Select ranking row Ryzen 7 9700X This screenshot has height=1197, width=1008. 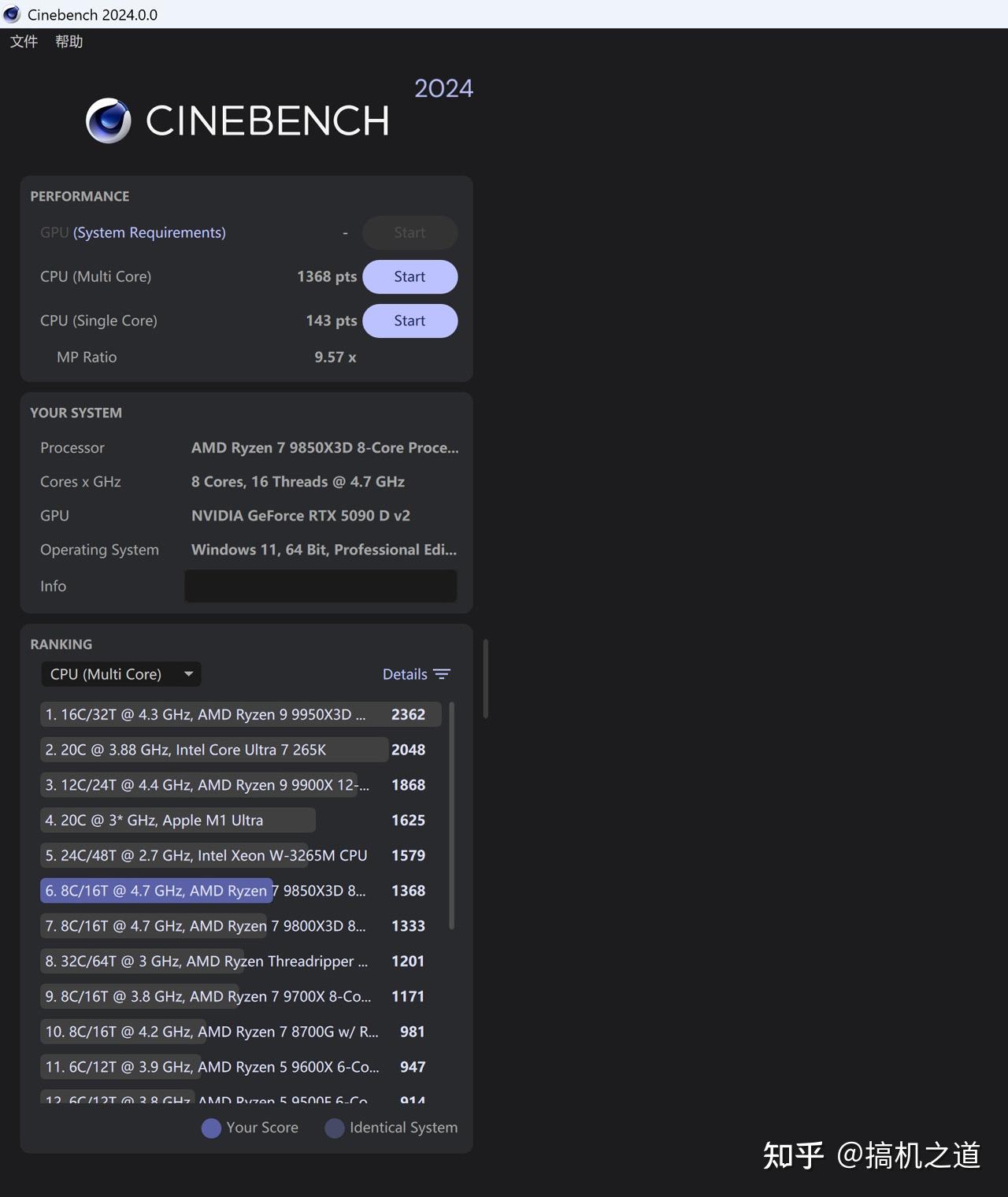click(241, 996)
